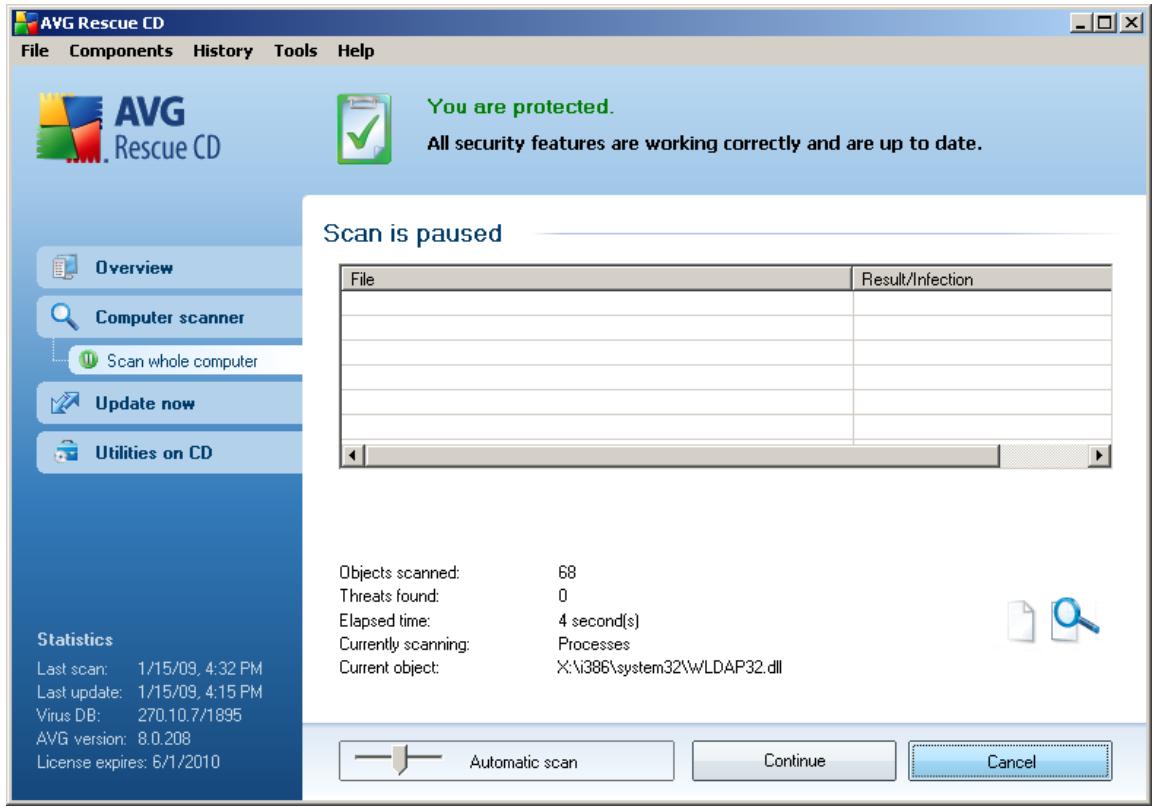Image resolution: width=1162 pixels, height=812 pixels.
Task: Minimize the AVG Rescue CD window
Action: (1081, 23)
